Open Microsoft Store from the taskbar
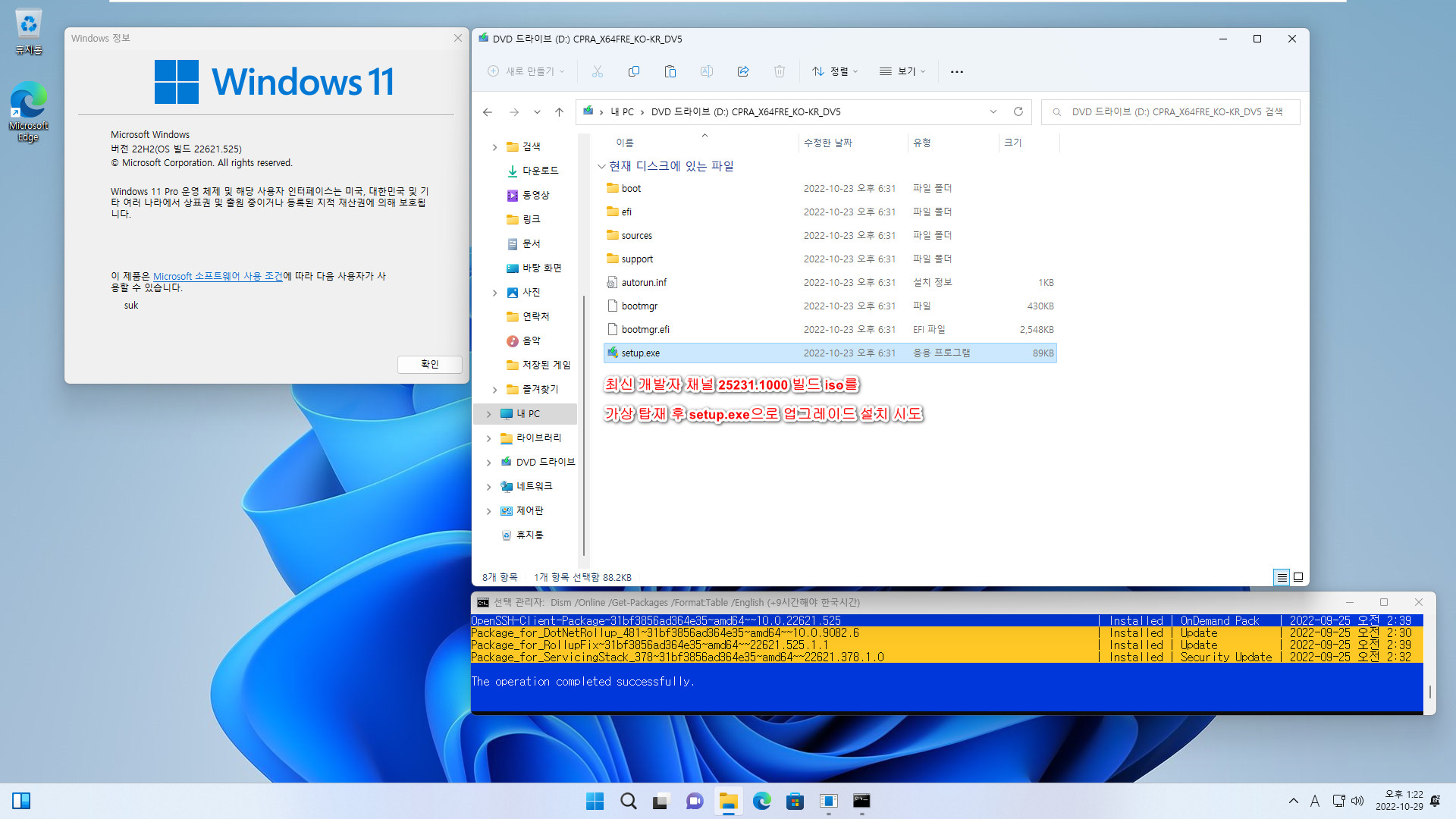 coord(795,801)
